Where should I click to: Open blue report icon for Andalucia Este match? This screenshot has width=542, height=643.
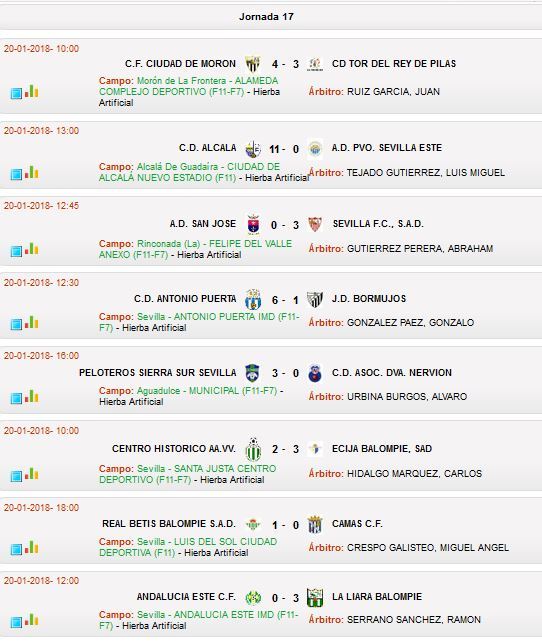(16, 622)
